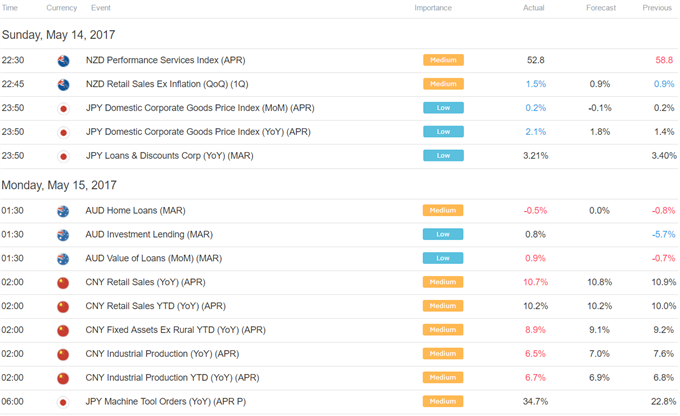Open NZD Performance Services Index (APR) event

[165, 60]
